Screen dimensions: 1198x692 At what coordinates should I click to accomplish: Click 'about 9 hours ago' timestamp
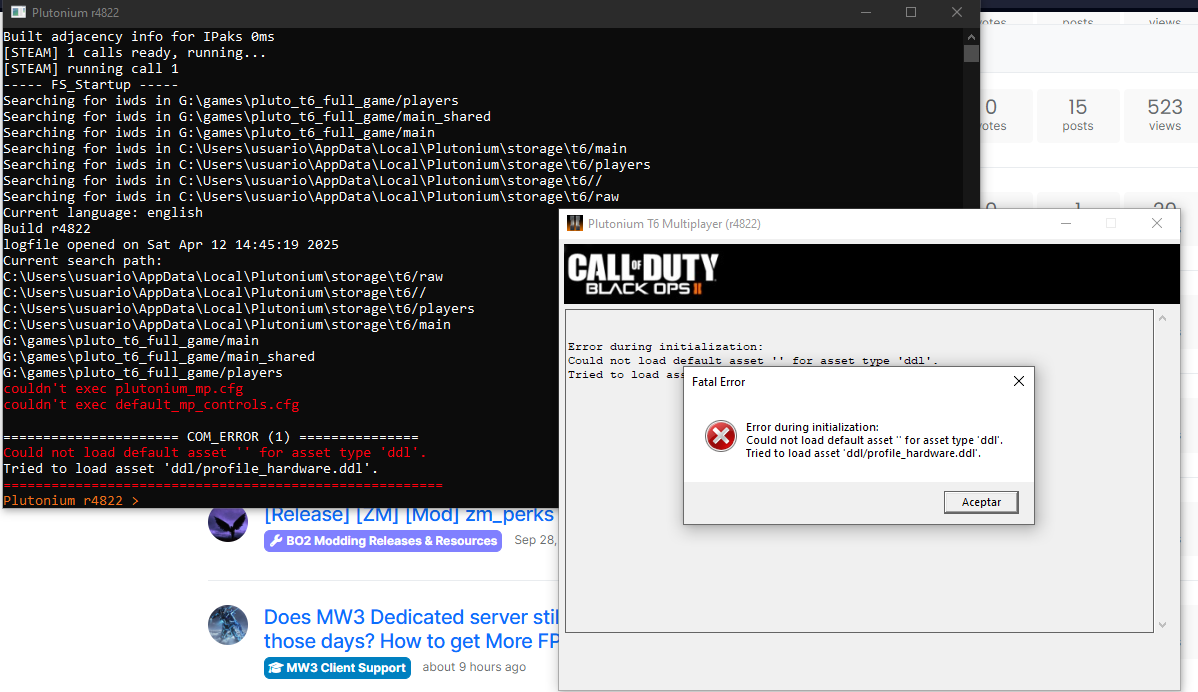[x=474, y=667]
